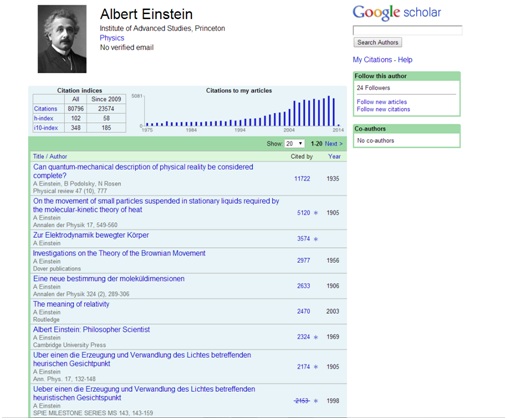Click Follow new articles link
The height and width of the screenshot is (420, 507).
(x=382, y=102)
